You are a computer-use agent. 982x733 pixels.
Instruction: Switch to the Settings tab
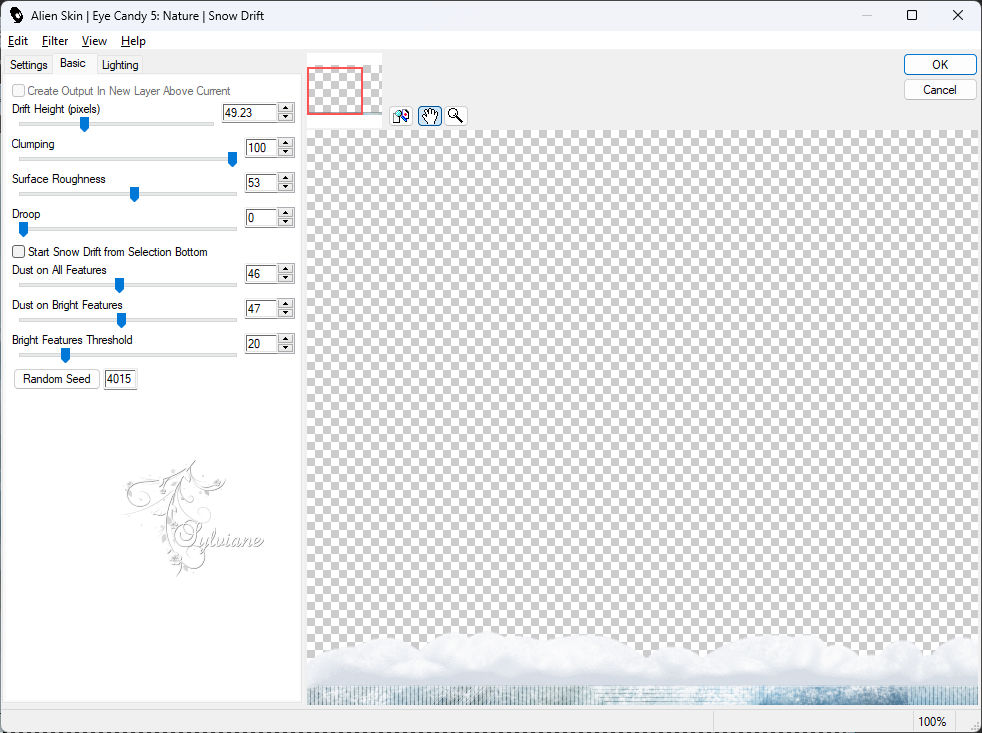coord(28,65)
